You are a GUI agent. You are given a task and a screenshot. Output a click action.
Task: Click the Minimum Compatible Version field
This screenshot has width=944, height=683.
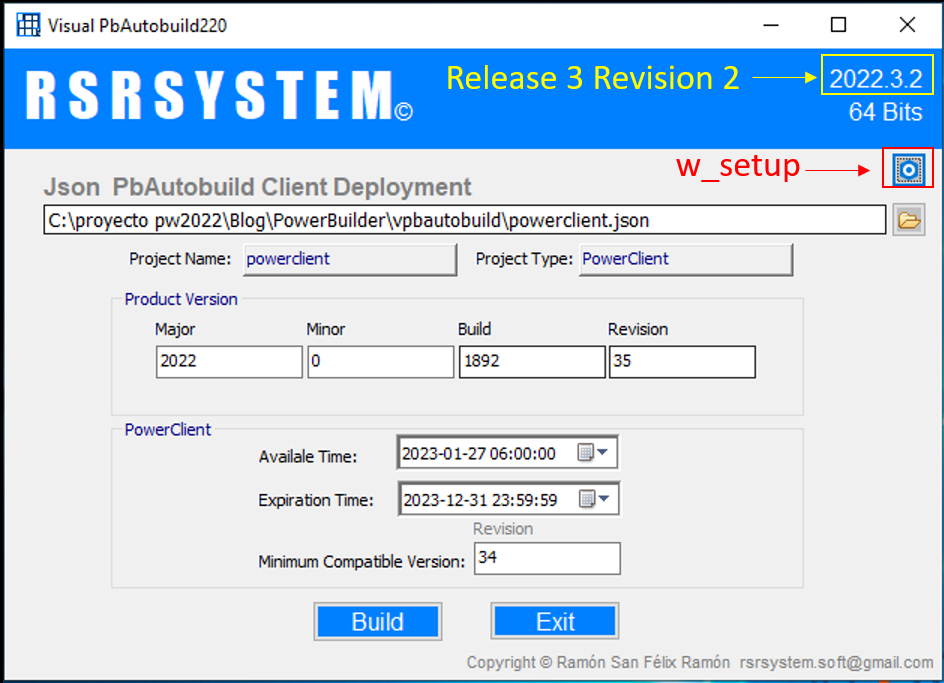547,558
